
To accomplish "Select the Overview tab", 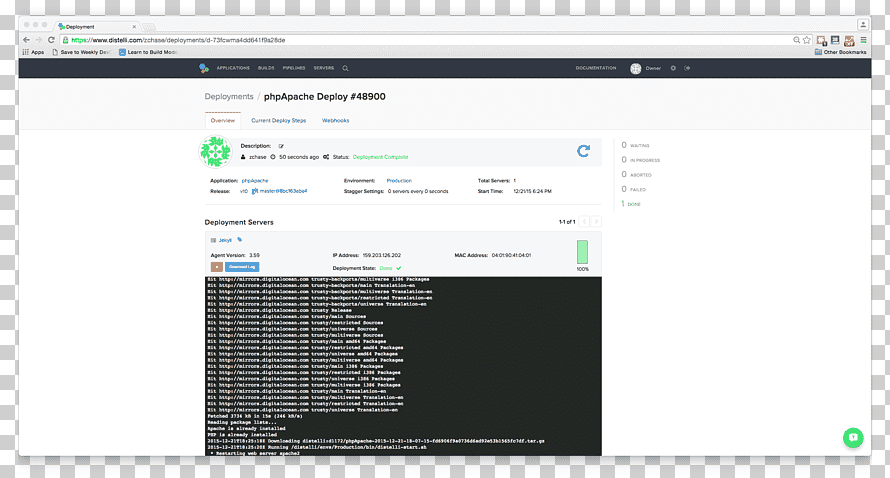I will coord(222,120).
